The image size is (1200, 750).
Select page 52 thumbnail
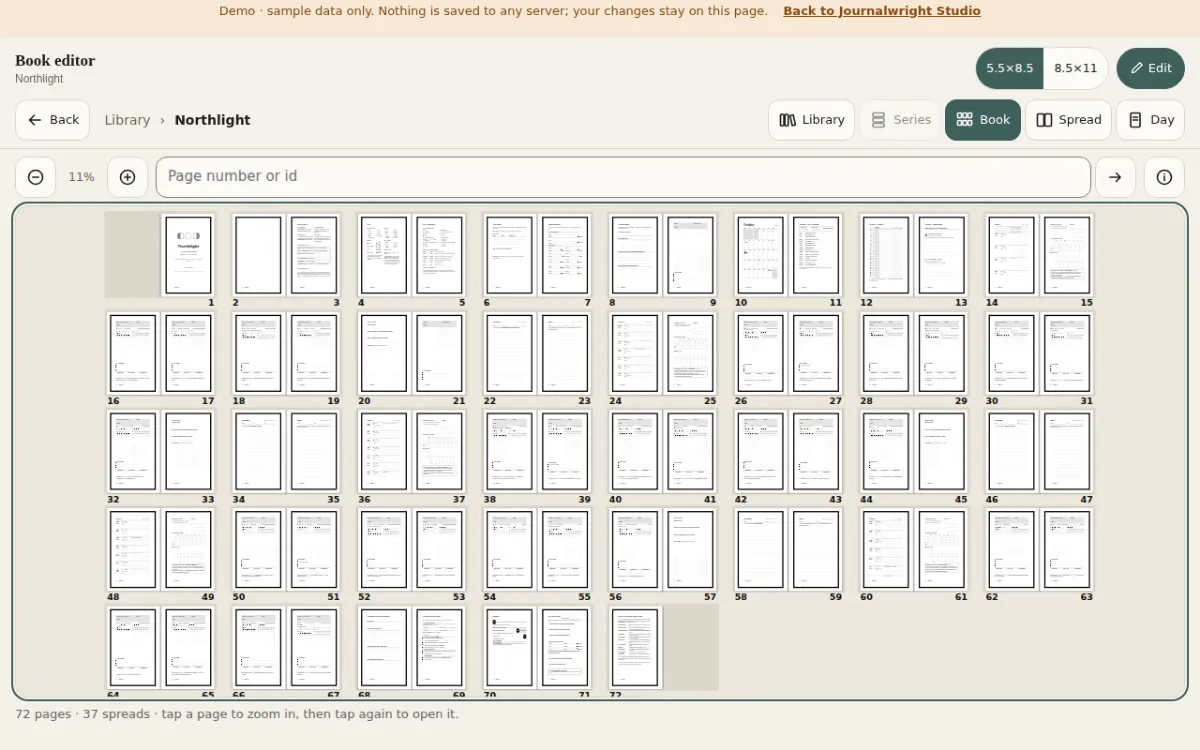point(384,549)
